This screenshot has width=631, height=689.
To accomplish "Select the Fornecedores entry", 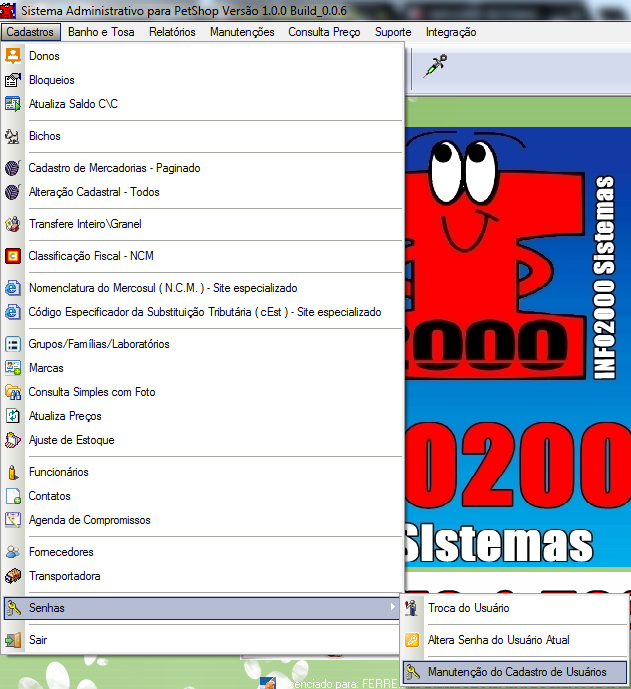I will click(x=203, y=552).
